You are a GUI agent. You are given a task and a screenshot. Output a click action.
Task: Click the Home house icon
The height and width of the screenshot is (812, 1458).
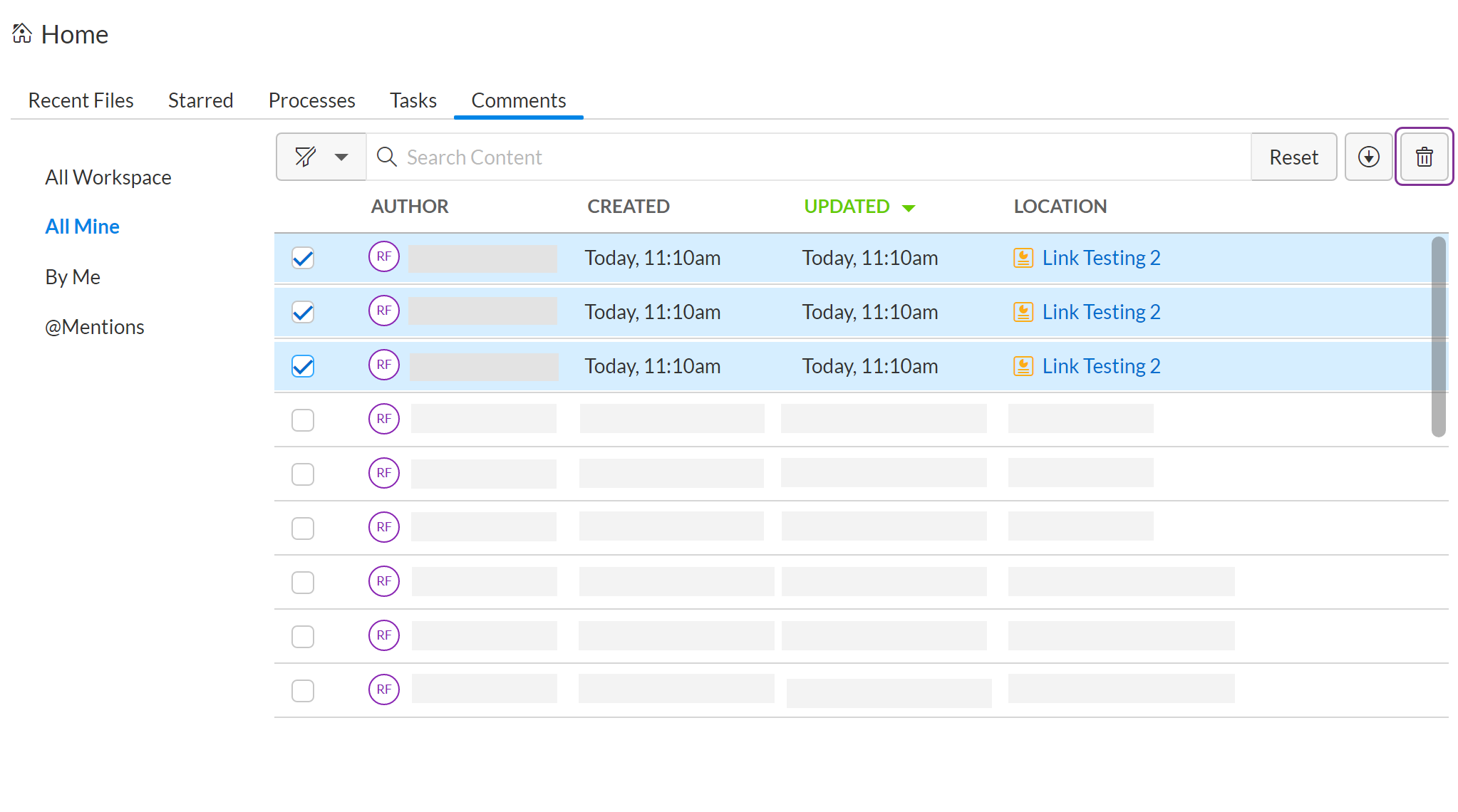[x=22, y=33]
